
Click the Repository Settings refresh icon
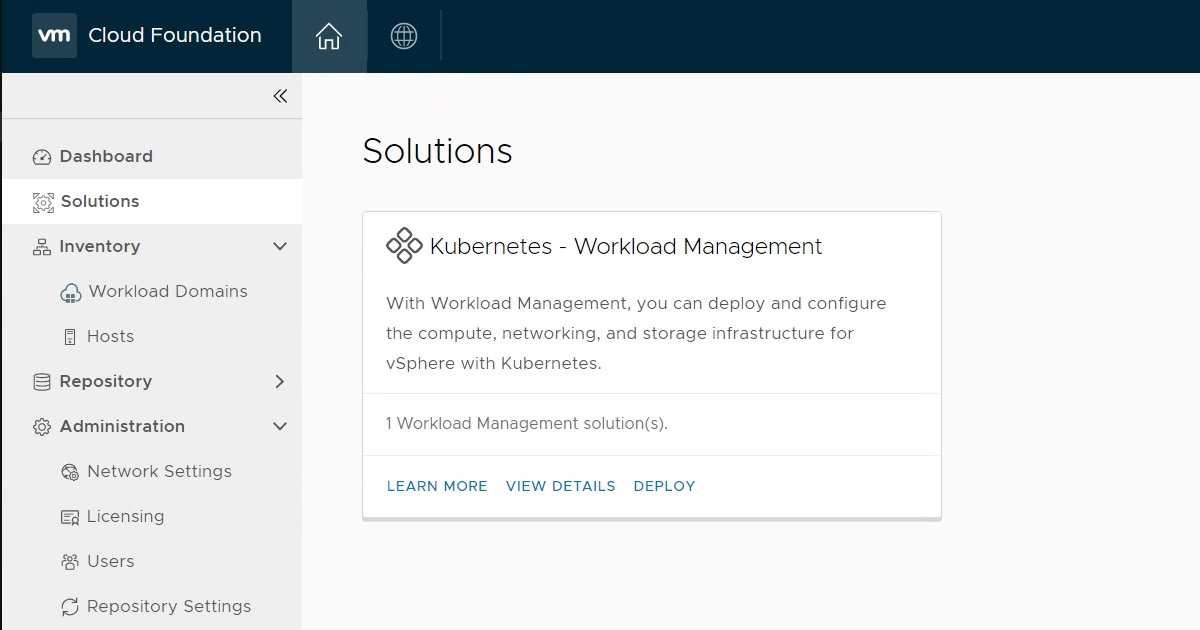pyautogui.click(x=70, y=607)
